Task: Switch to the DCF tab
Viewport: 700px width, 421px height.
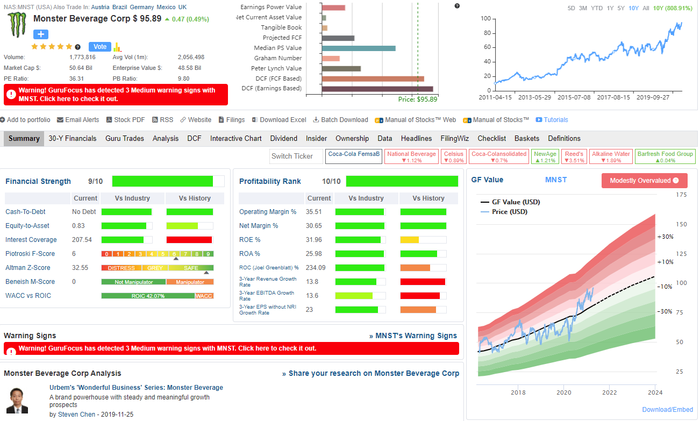Action: [x=194, y=138]
